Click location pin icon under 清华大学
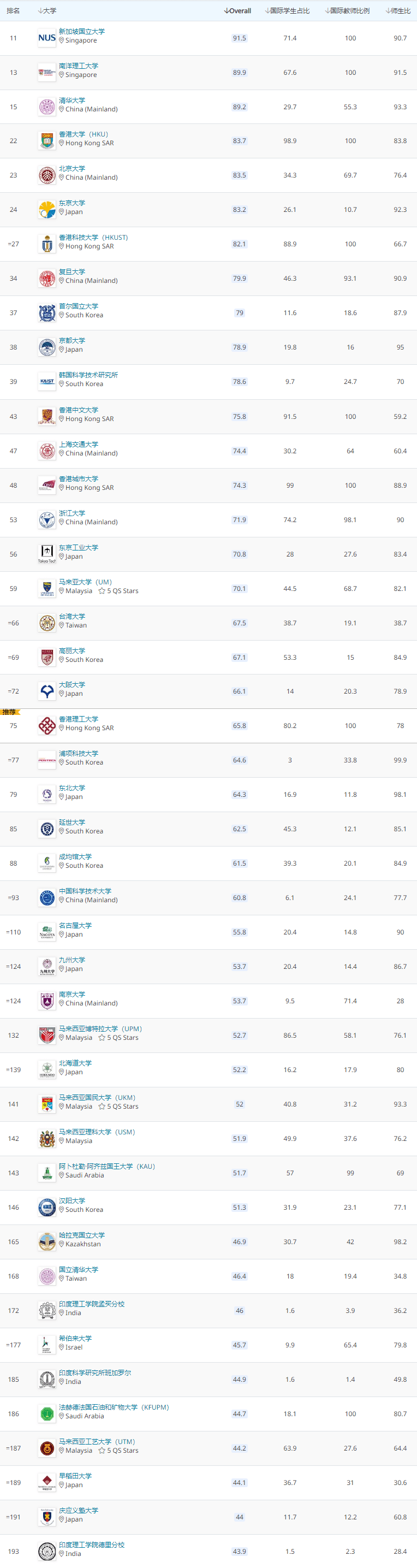The image size is (417, 1568). click(x=62, y=110)
